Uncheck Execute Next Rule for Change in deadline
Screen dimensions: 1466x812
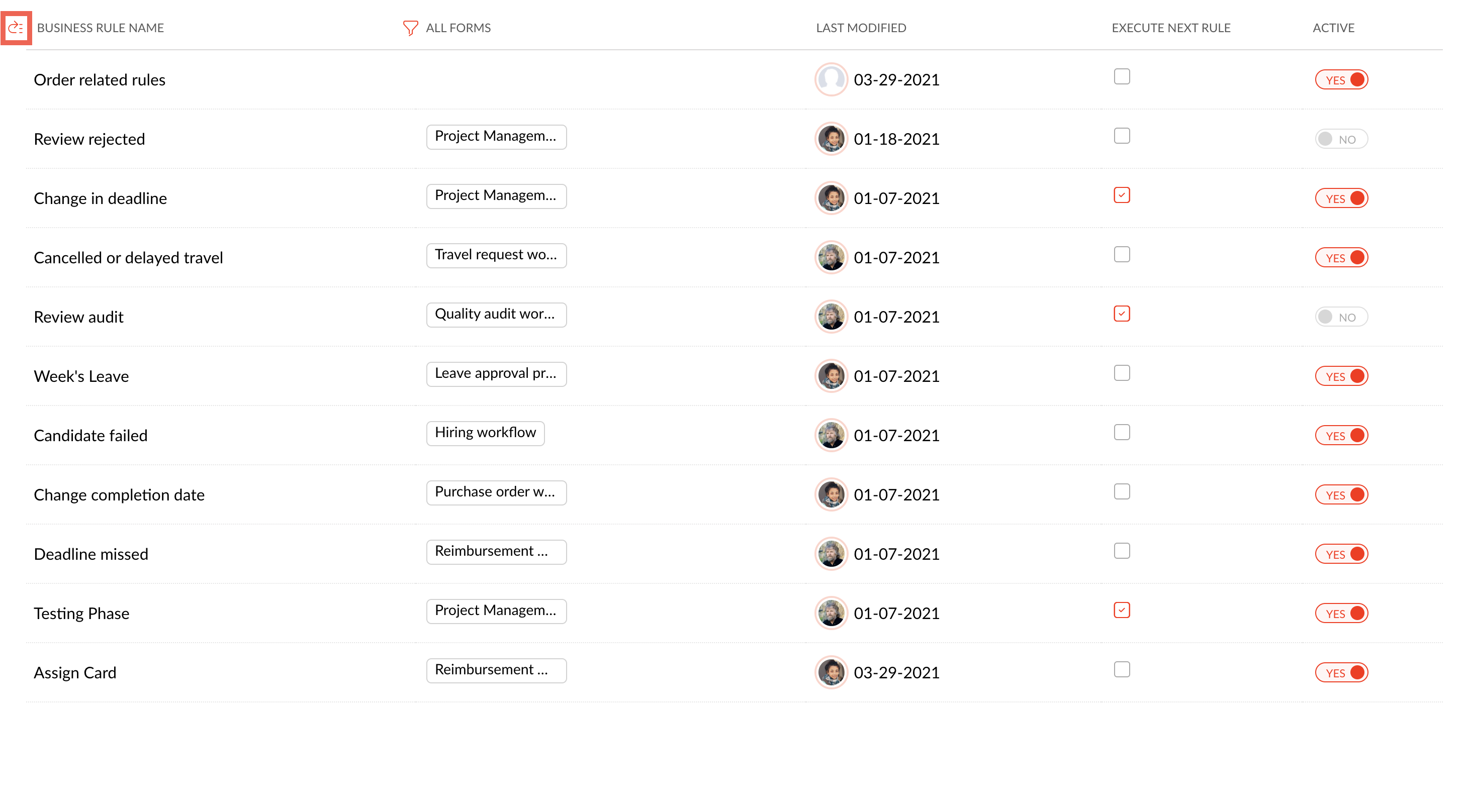pos(1121,195)
